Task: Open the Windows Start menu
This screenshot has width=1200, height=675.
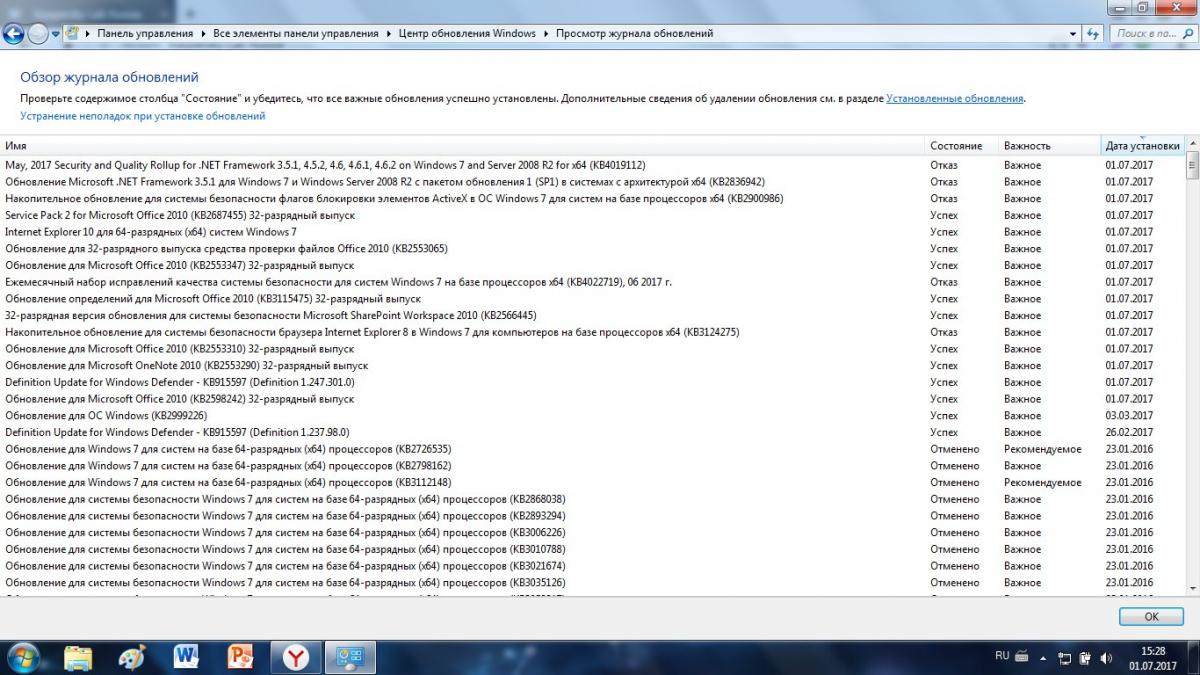Action: [x=22, y=656]
